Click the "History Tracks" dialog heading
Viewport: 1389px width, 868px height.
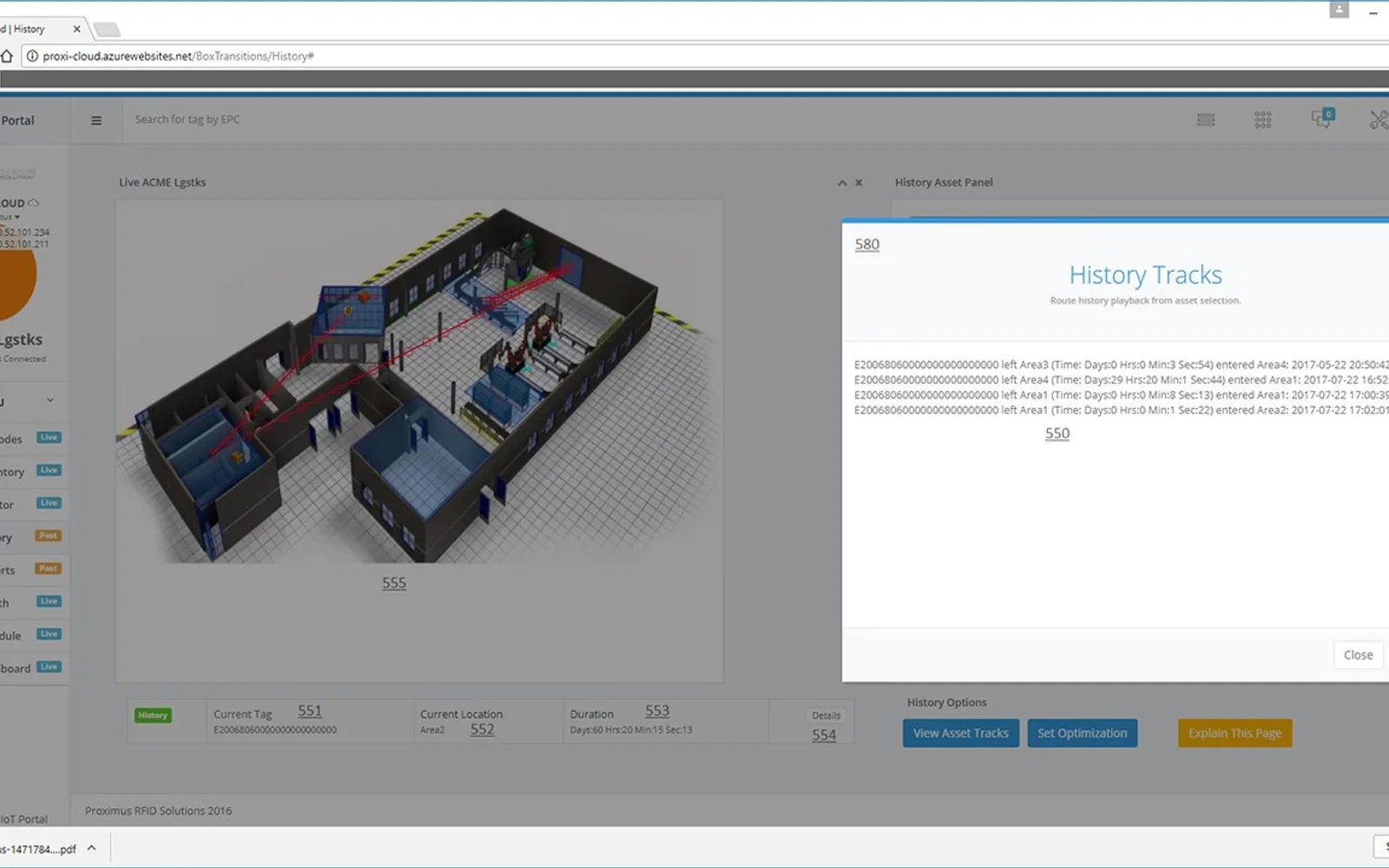(x=1145, y=275)
